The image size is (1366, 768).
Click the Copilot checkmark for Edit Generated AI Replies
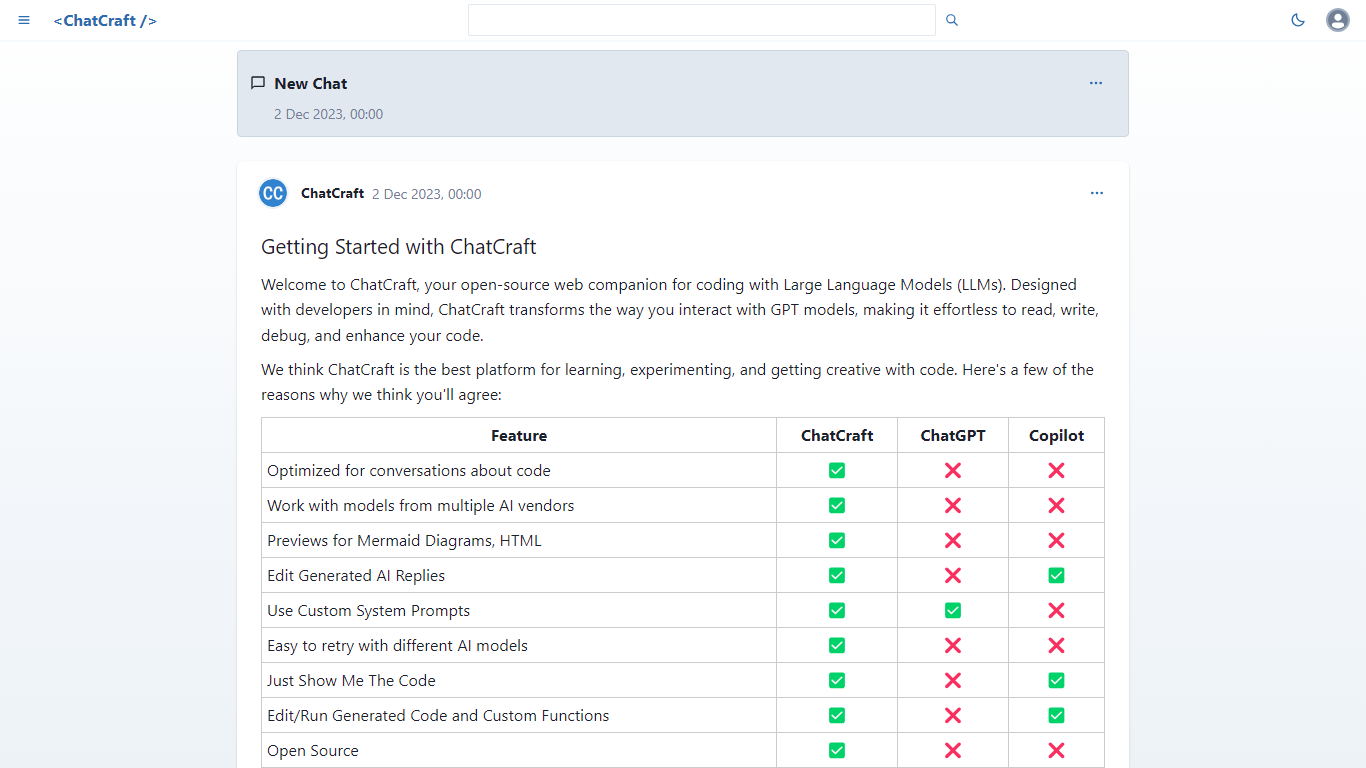click(1056, 575)
